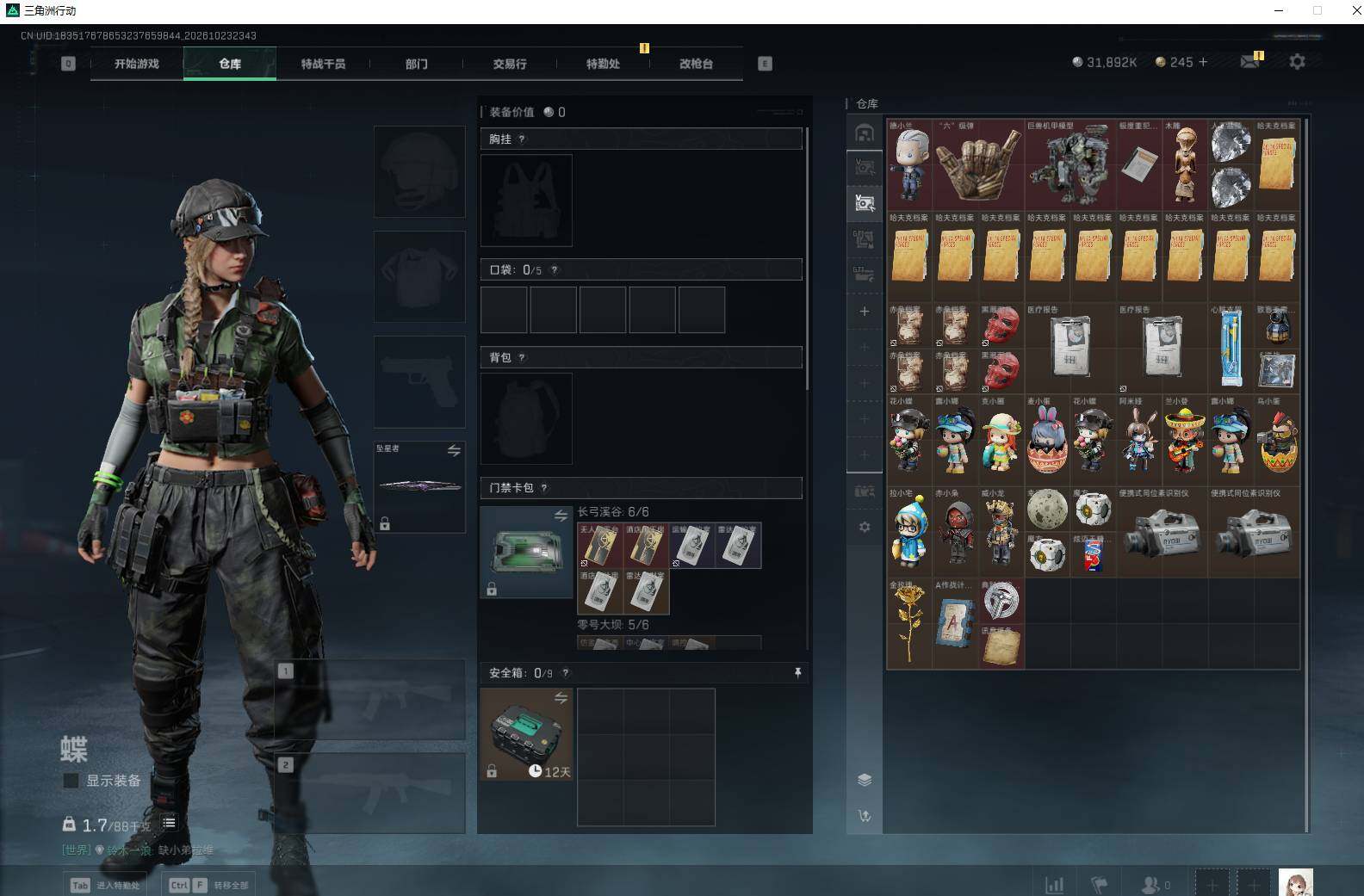Image resolution: width=1364 pixels, height=896 pixels.
Task: Select the 兰小登 sombrero figurine
Action: 1185,440
